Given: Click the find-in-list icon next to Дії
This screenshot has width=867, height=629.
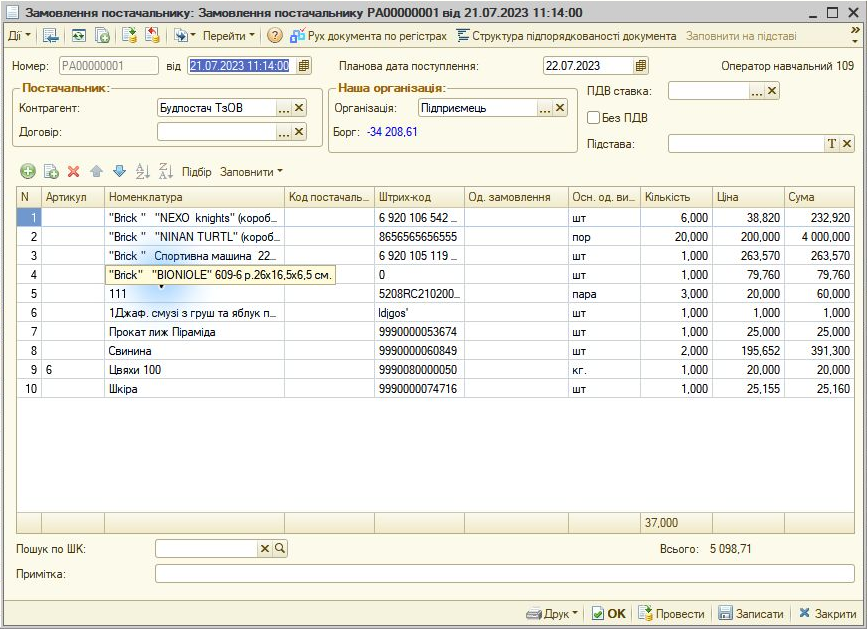Looking at the screenshot, I should click(50, 36).
